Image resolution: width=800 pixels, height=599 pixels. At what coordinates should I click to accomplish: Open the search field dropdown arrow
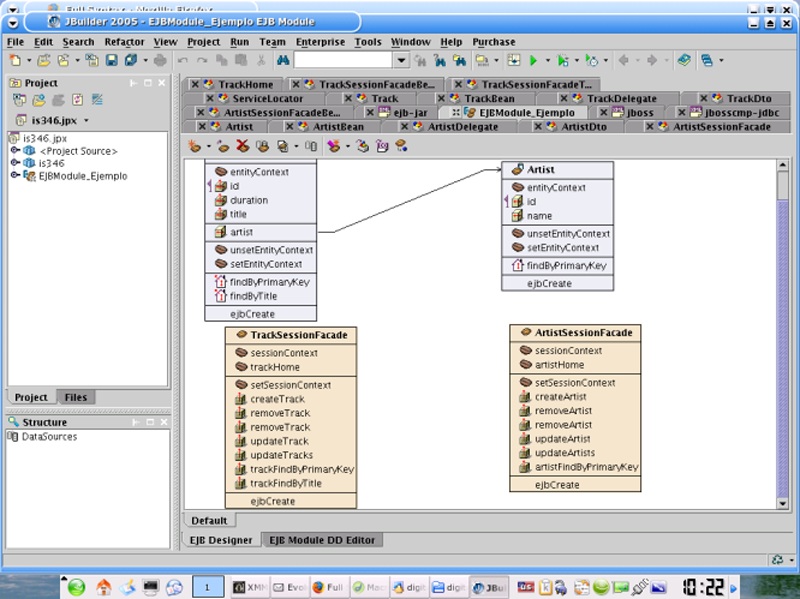pyautogui.click(x=400, y=61)
